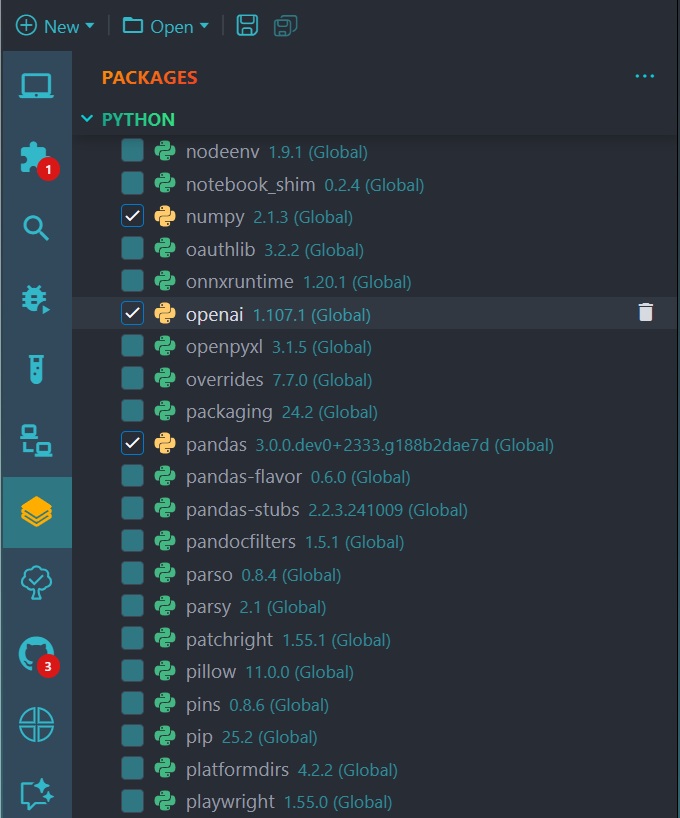Check the notebook_shim checkbox
The image size is (680, 818).
(x=133, y=184)
